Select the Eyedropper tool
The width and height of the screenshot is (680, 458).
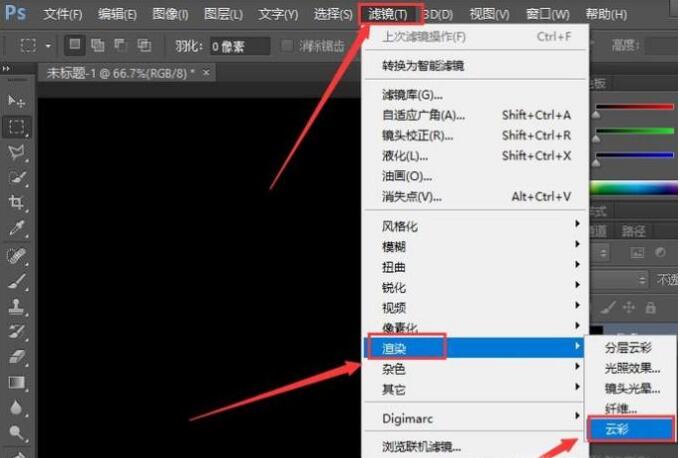tap(17, 229)
